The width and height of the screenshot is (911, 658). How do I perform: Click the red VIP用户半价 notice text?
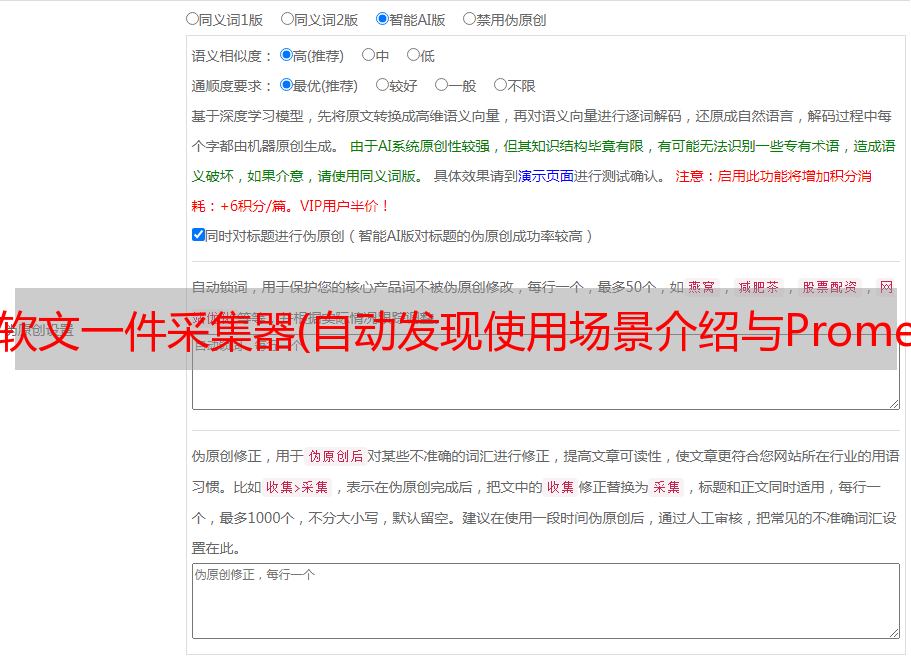[x=344, y=206]
